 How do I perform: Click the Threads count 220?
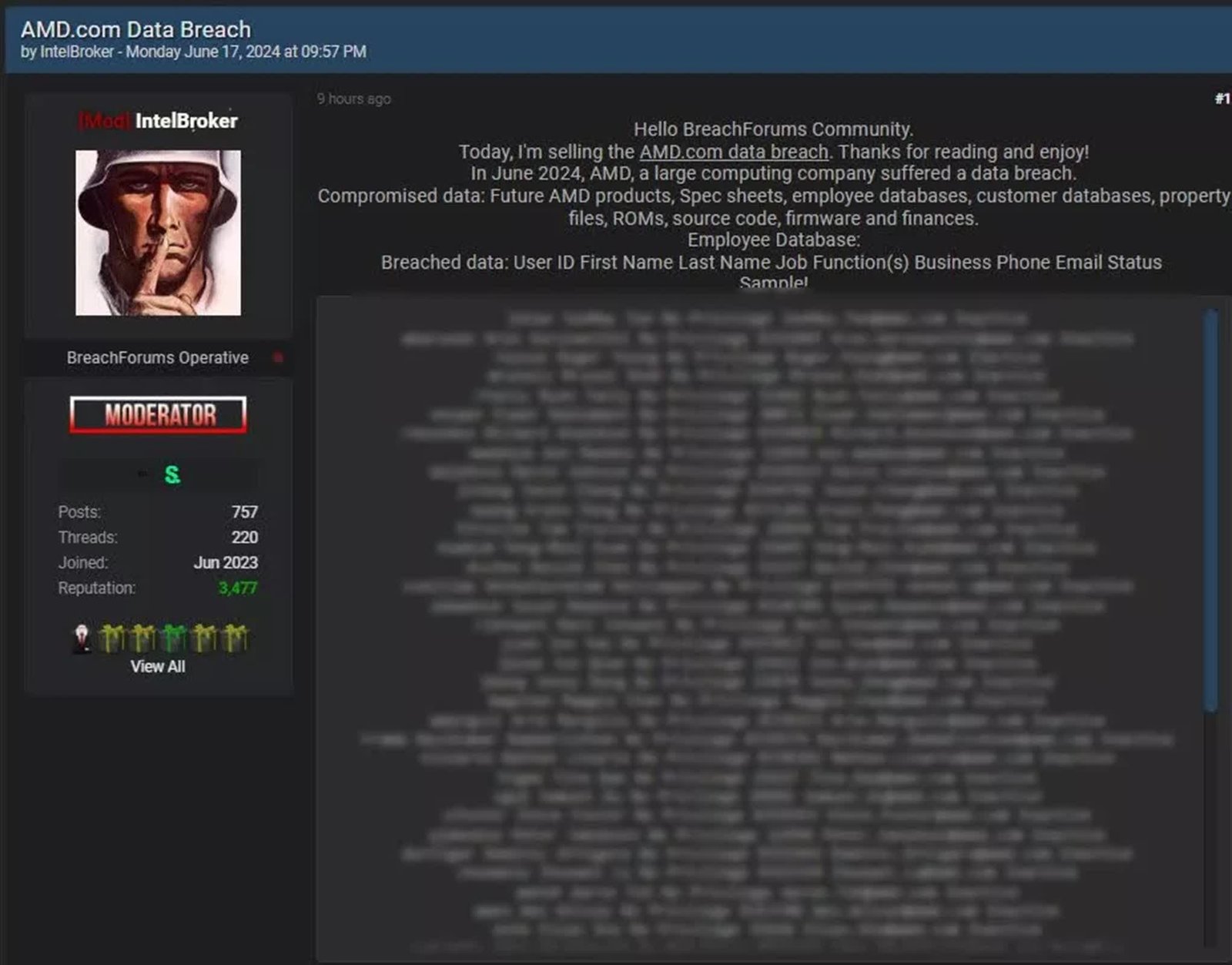coord(246,537)
